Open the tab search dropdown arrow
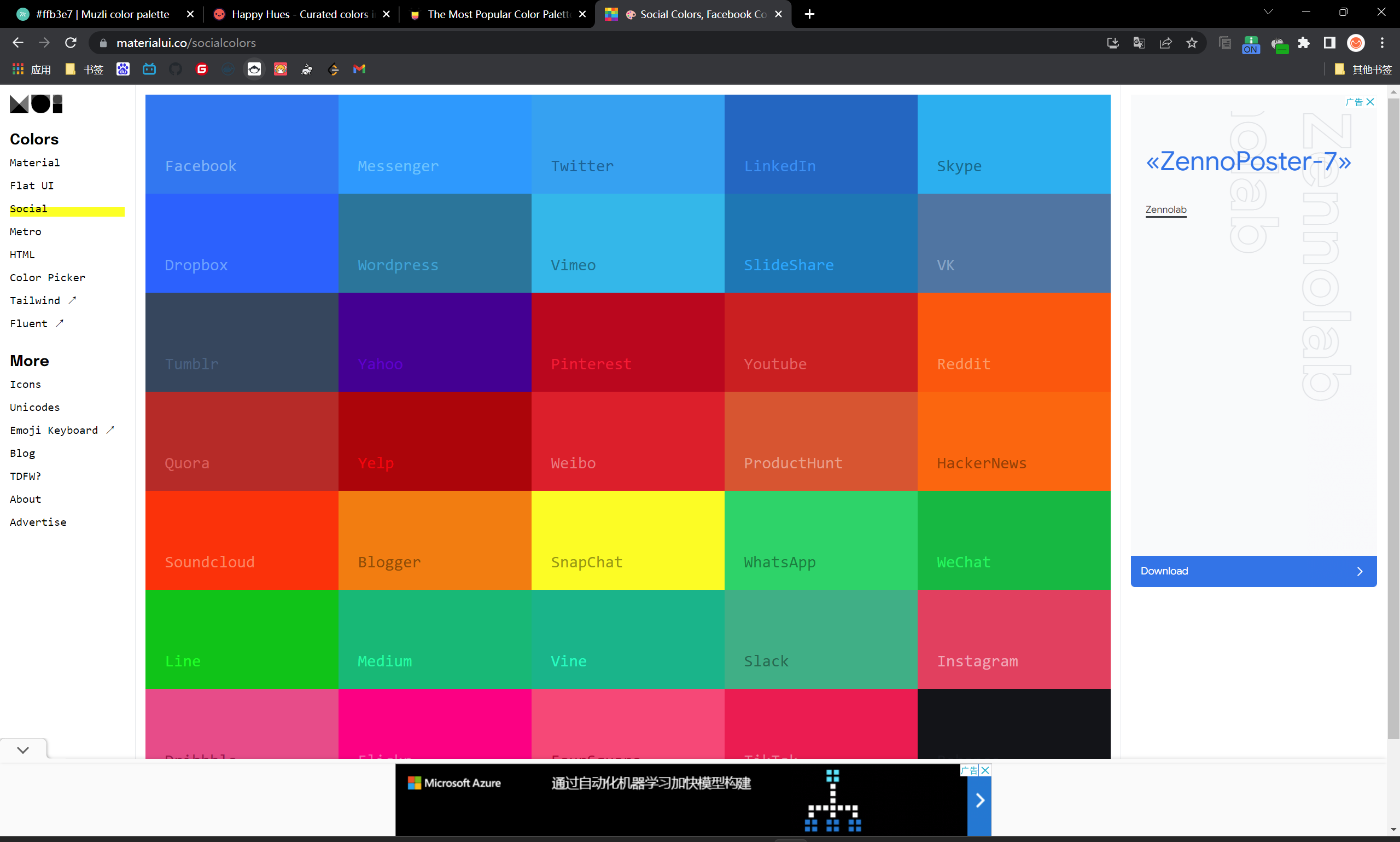The image size is (1400, 842). (x=1268, y=13)
